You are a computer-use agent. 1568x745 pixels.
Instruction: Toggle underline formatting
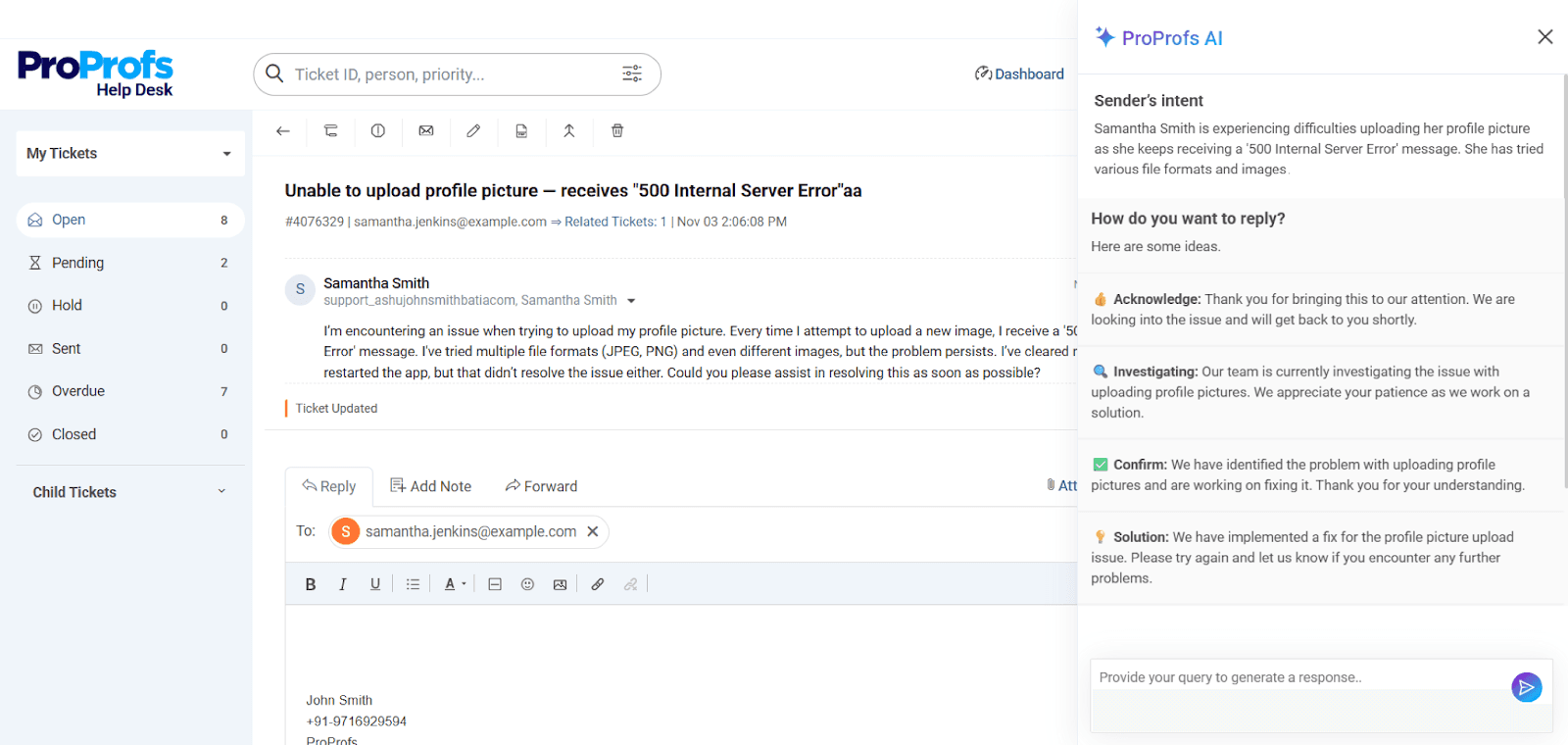pyautogui.click(x=375, y=584)
